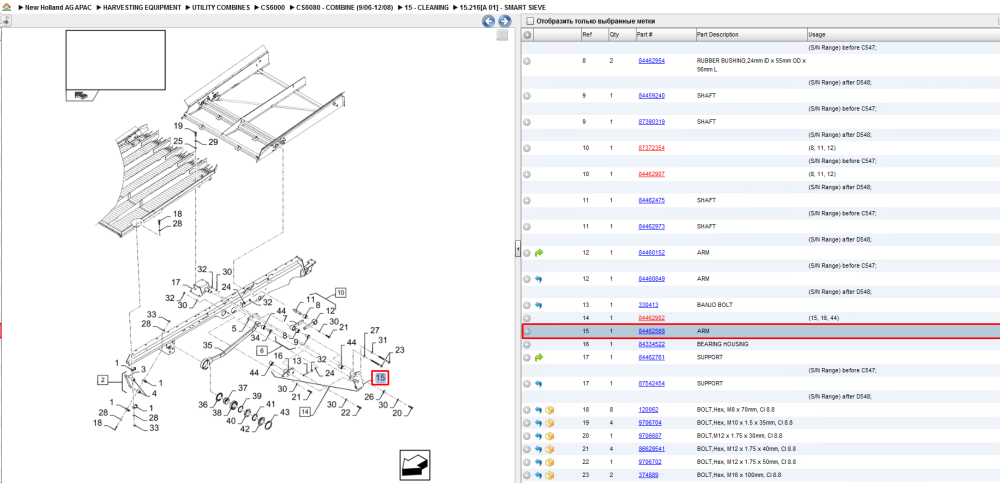
Task: Click the 'Ref' column header
Action: [x=594, y=34]
